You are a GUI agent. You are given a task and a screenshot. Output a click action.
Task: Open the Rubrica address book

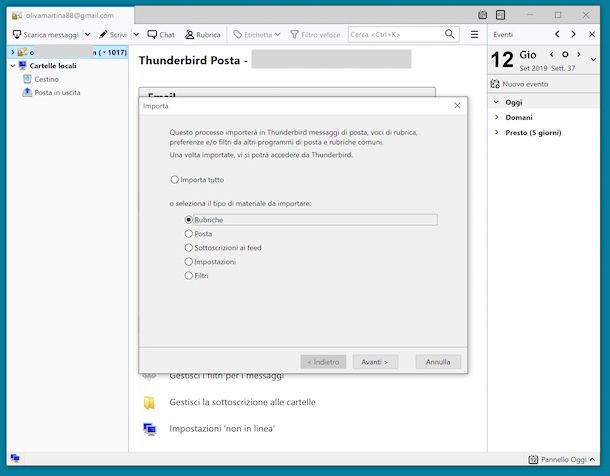pos(203,35)
